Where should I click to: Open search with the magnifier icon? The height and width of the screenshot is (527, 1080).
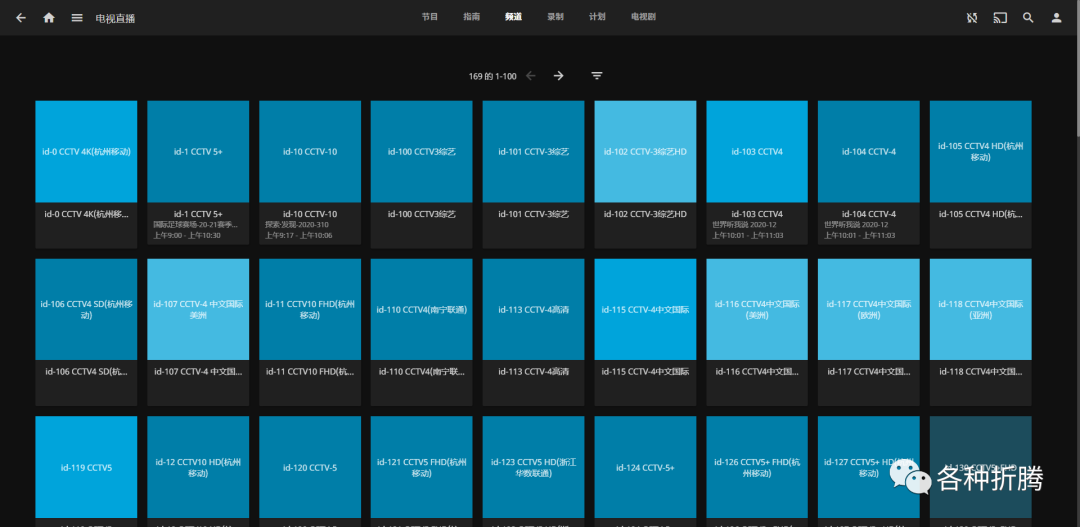1028,18
